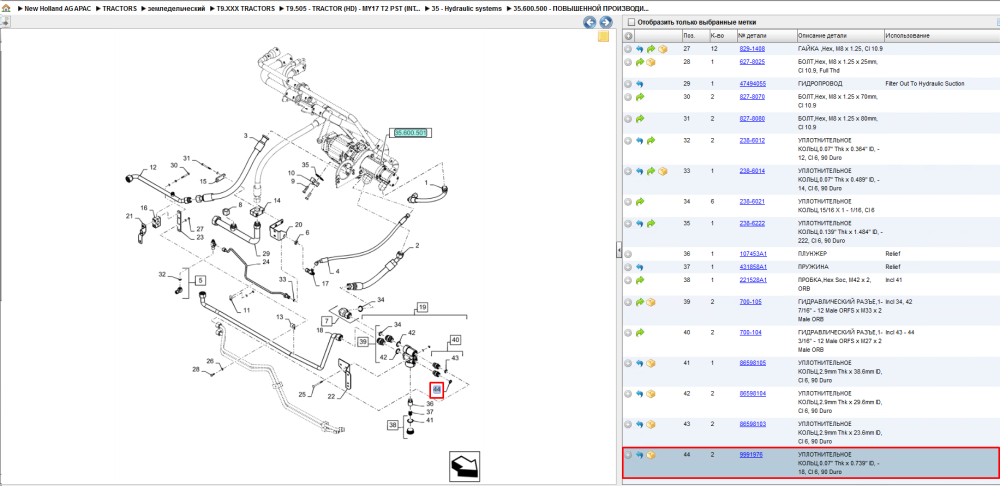This screenshot has width=1000, height=486.
Task: Sort by '№ детали' column header
Action: pos(752,36)
